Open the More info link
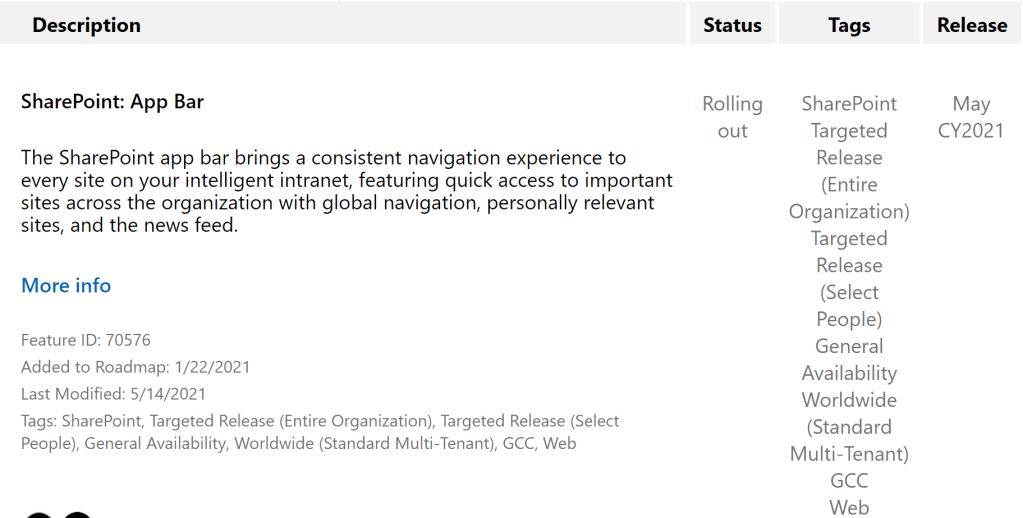This screenshot has width=1023, height=518. click(66, 286)
